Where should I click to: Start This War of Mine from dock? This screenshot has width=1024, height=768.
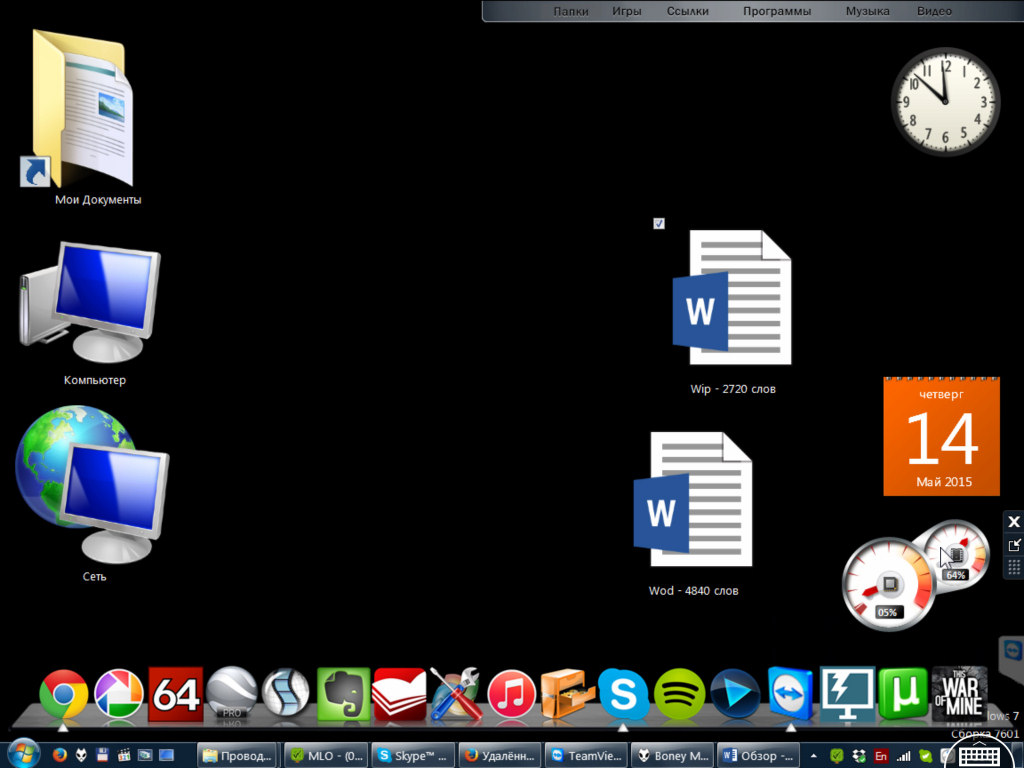(959, 693)
